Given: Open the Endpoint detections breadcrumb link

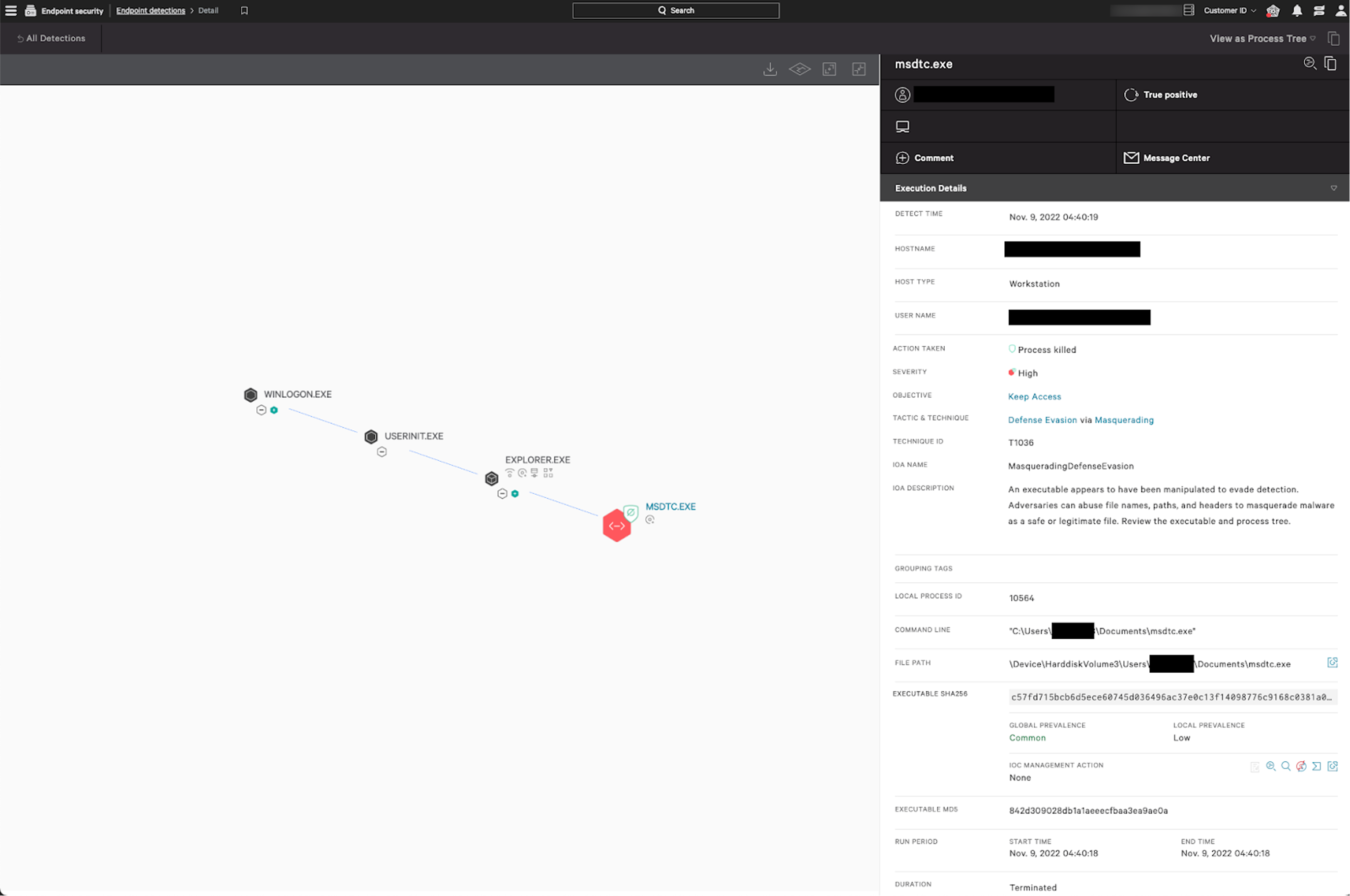Looking at the screenshot, I should click(x=150, y=10).
